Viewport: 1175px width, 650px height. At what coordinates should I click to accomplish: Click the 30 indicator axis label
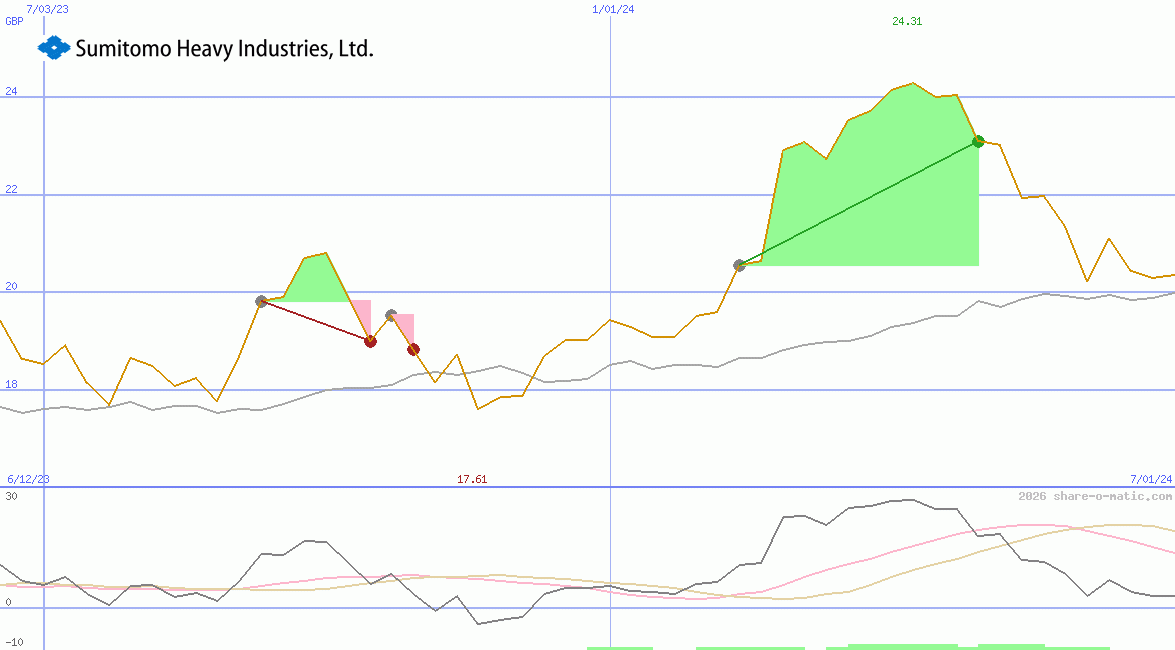pyautogui.click(x=11, y=496)
